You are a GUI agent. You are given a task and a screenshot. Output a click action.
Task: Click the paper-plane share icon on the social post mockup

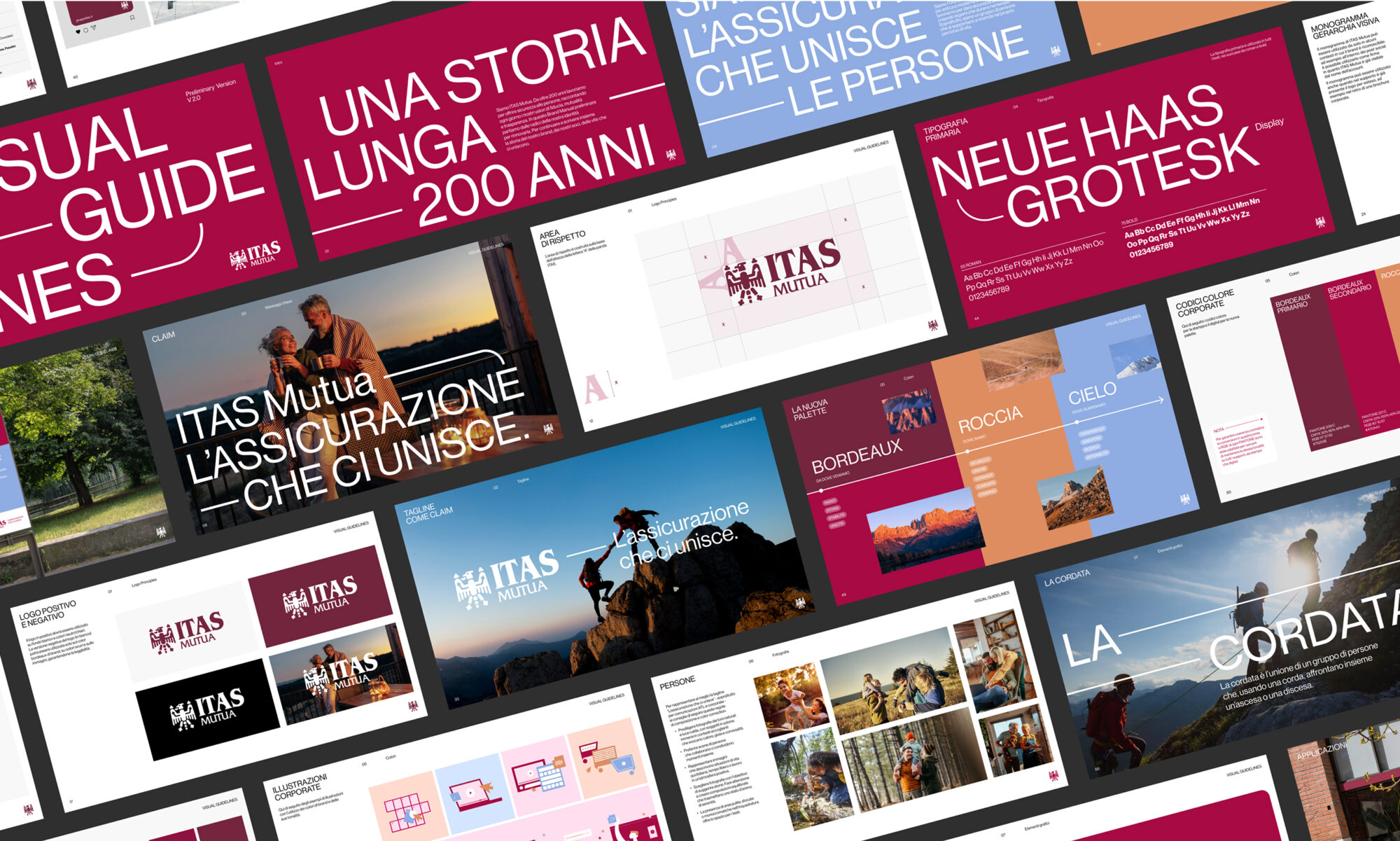click(93, 28)
